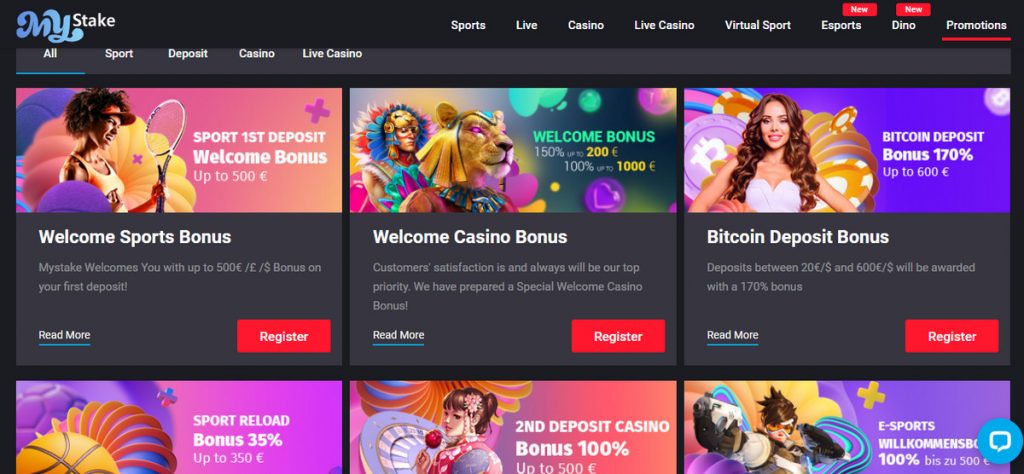Open the Dino game link

tap(904, 25)
